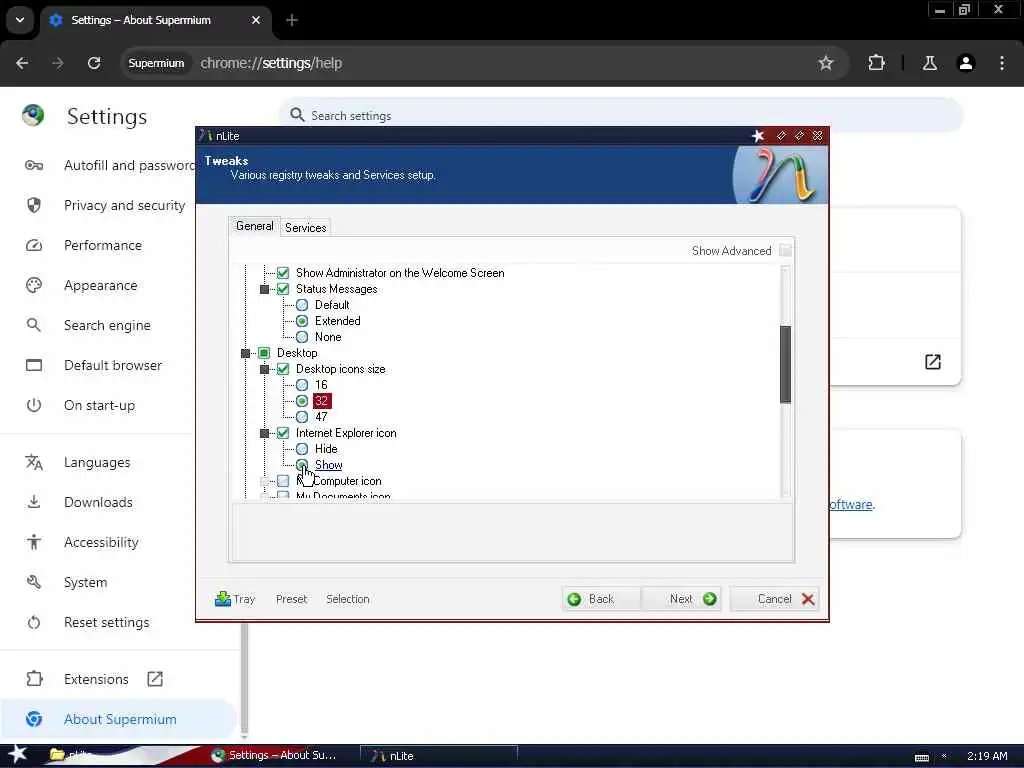Open the Preset menu in nLite
The width and height of the screenshot is (1024, 768).
pyautogui.click(x=291, y=599)
